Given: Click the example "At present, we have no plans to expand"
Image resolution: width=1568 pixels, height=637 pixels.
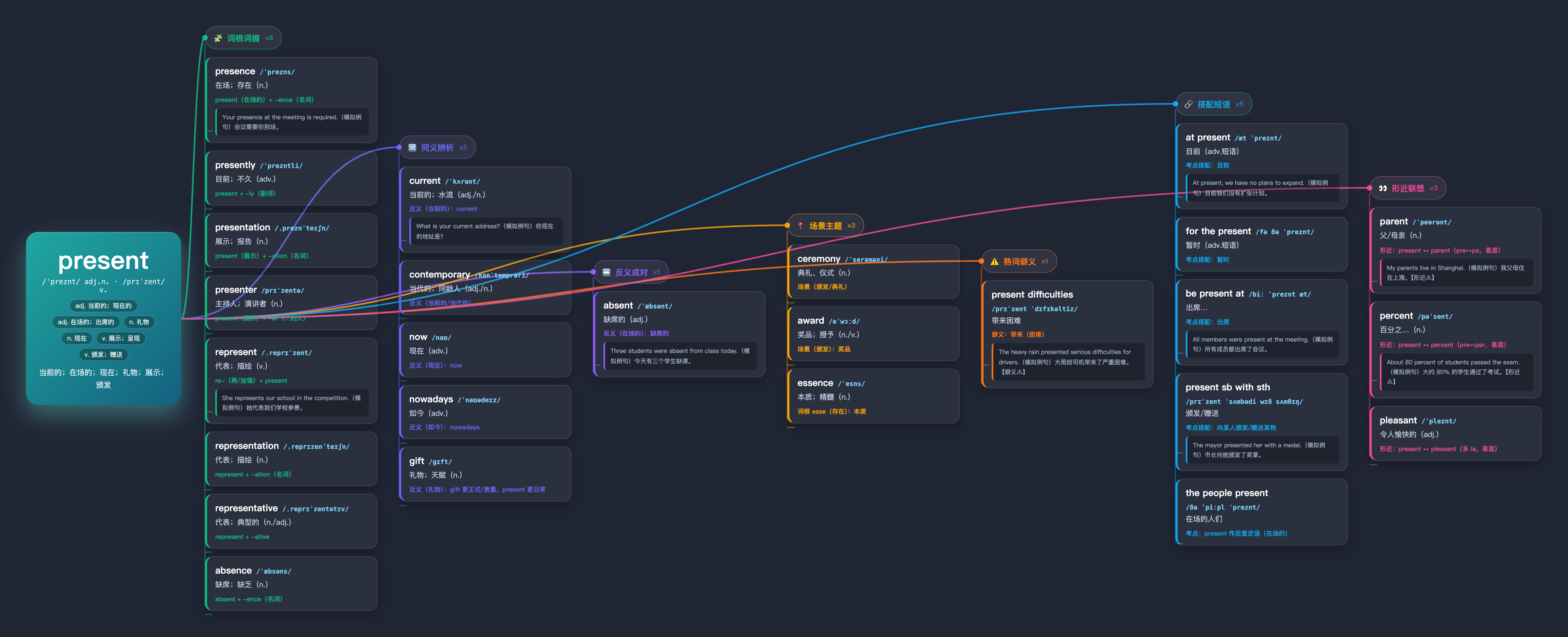Looking at the screenshot, I should pos(1262,188).
